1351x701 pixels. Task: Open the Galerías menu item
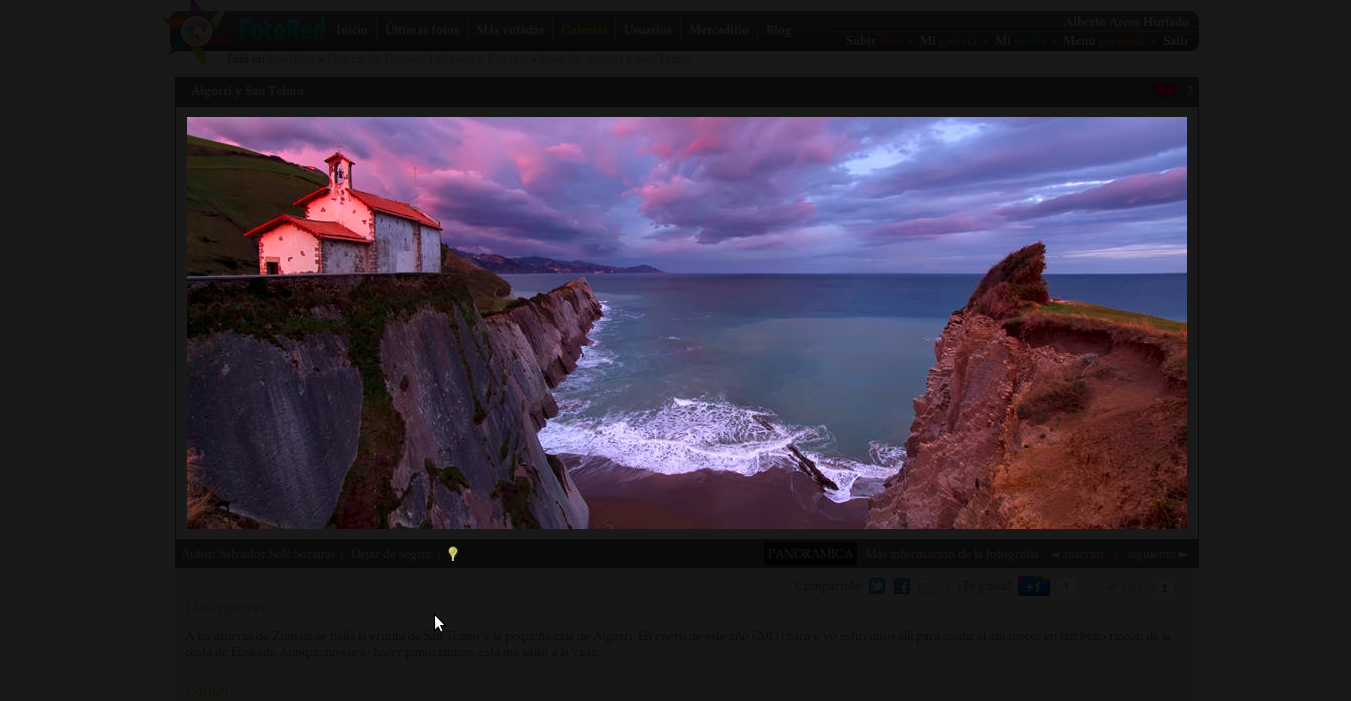[x=584, y=30]
